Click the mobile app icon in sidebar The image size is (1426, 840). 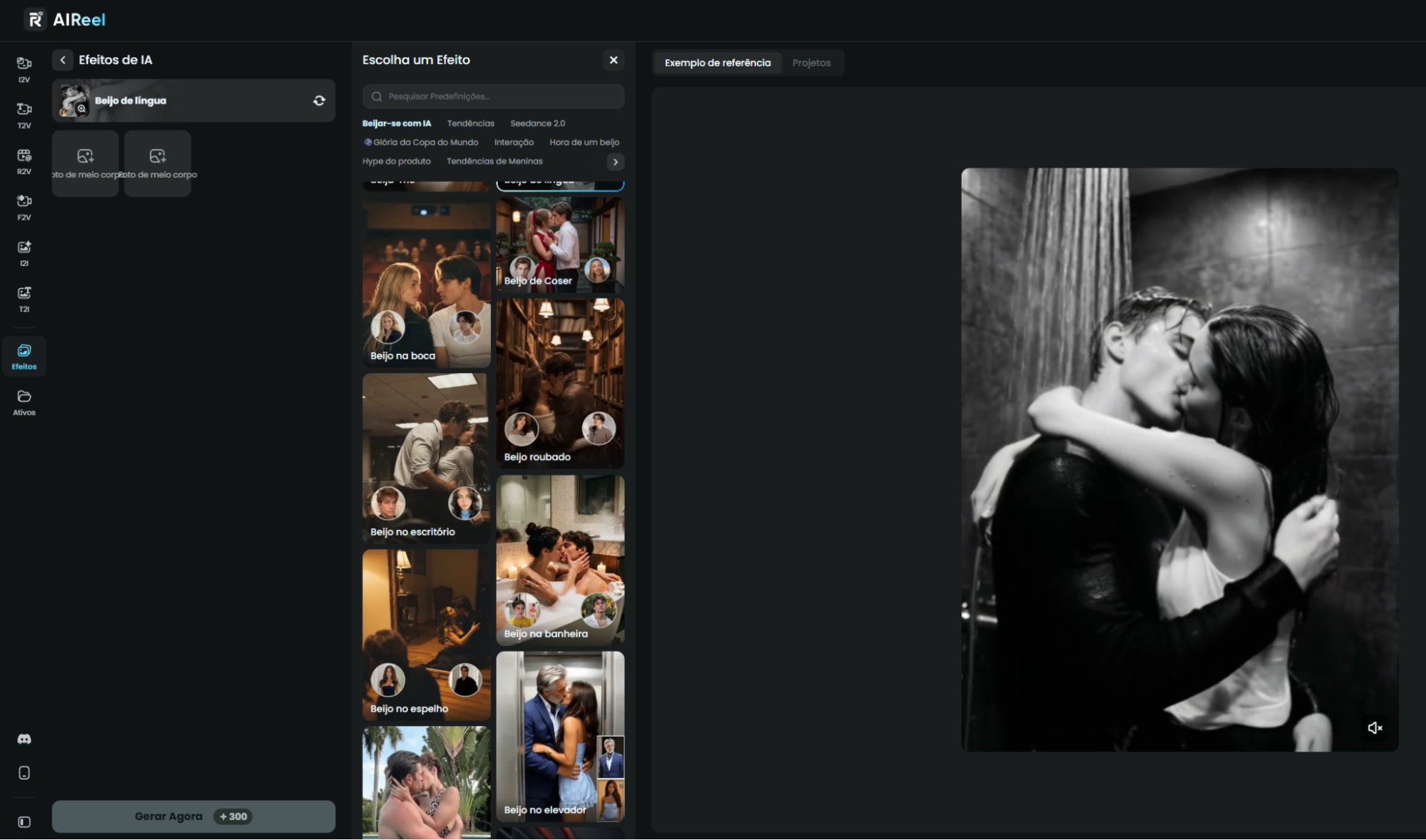click(24, 774)
